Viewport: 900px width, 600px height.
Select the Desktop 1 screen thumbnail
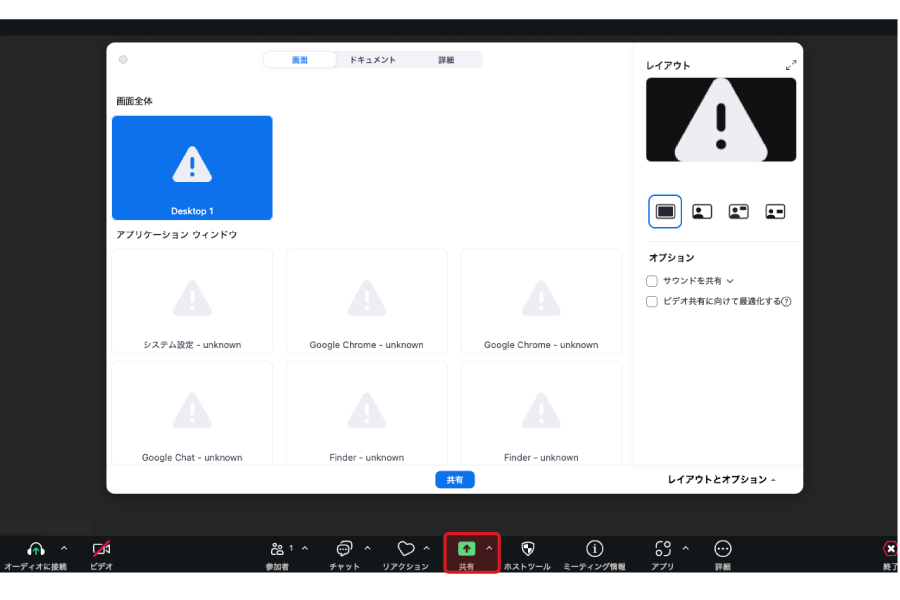(x=192, y=167)
